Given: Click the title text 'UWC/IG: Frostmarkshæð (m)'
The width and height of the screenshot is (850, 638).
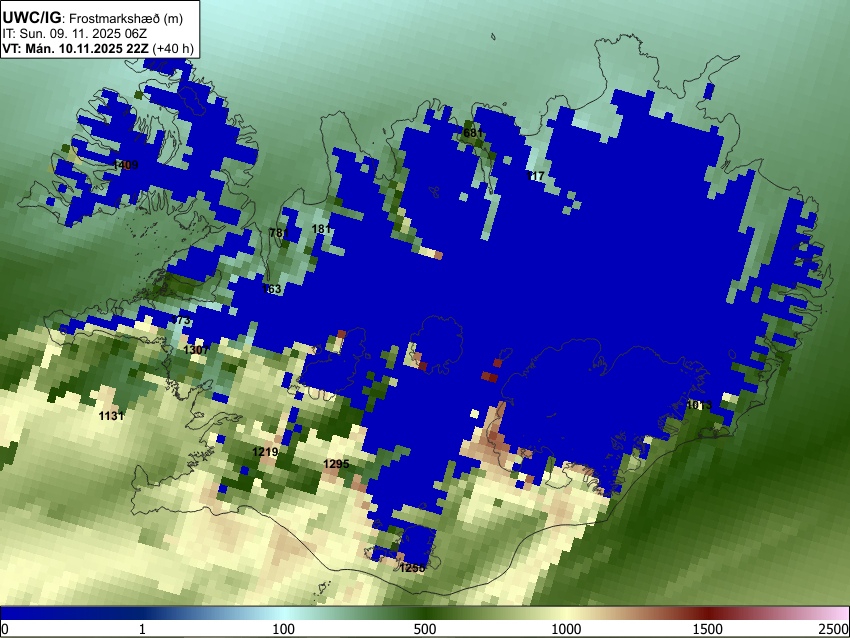Looking at the screenshot, I should click(x=93, y=18).
